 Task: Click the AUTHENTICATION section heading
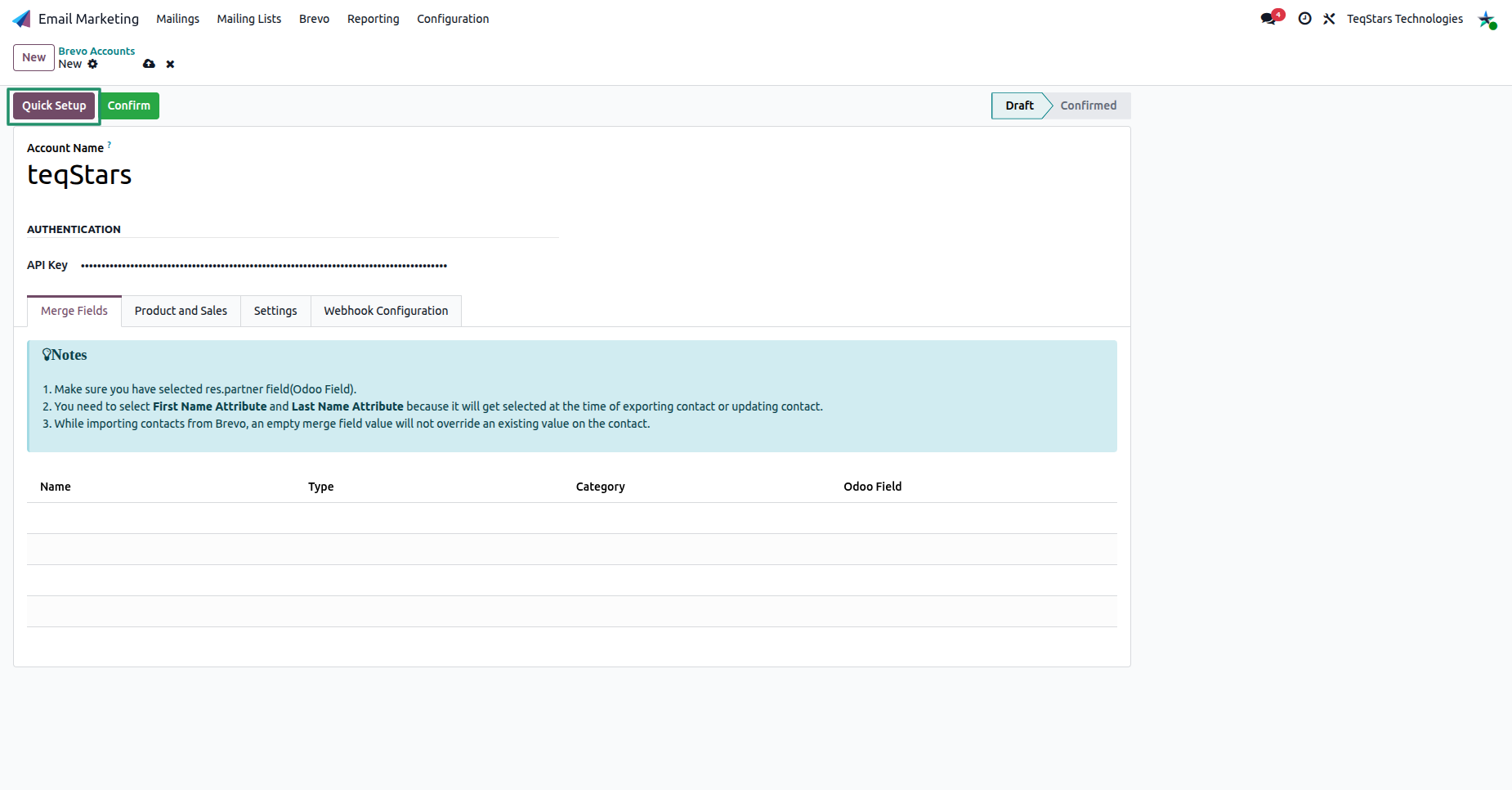[74, 230]
